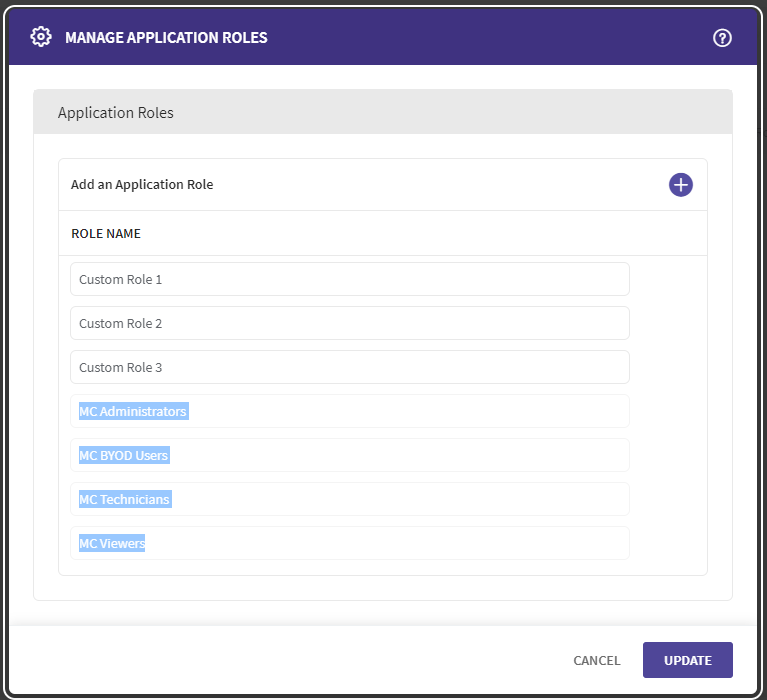The width and height of the screenshot is (767, 700).
Task: Select the MC BYOD Users role field
Action: coord(349,455)
